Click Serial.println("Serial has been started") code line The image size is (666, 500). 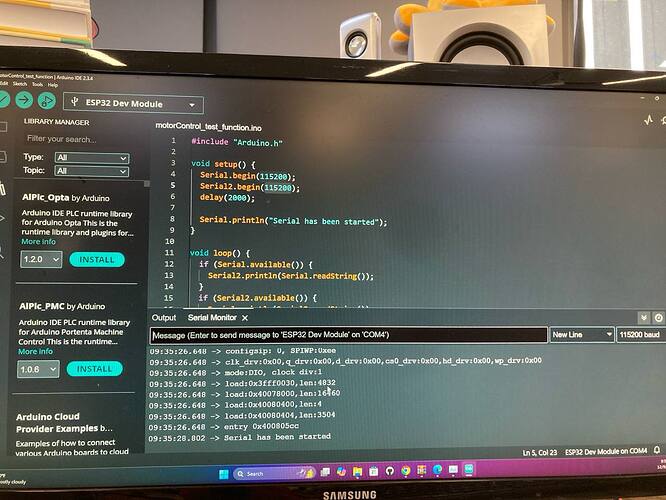(293, 220)
